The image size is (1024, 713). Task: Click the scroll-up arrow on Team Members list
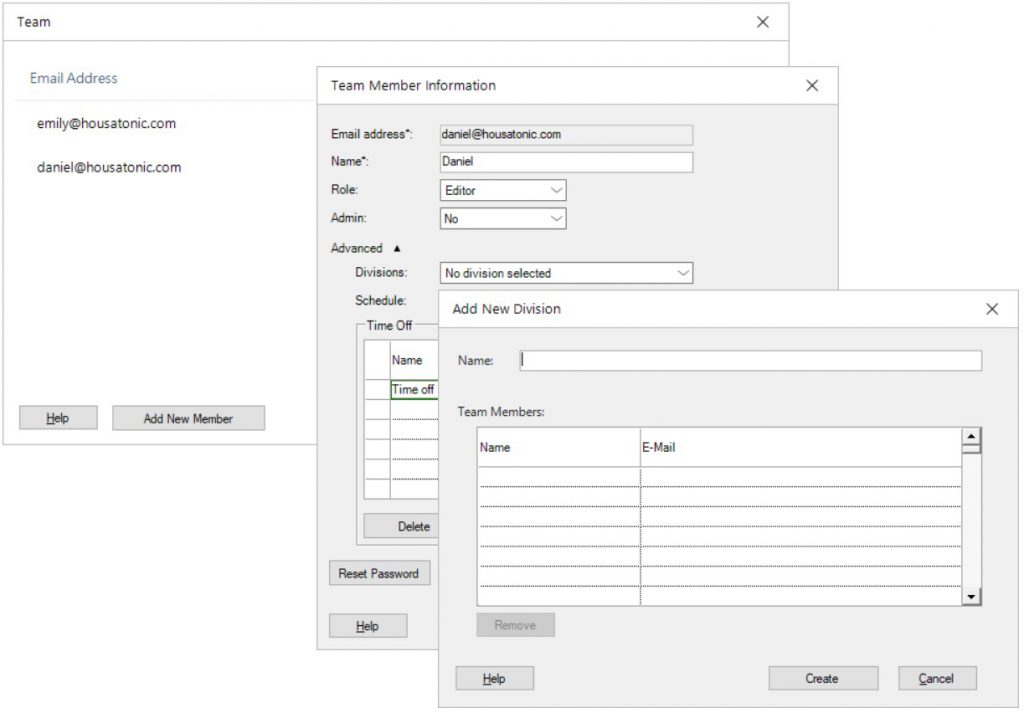point(970,434)
